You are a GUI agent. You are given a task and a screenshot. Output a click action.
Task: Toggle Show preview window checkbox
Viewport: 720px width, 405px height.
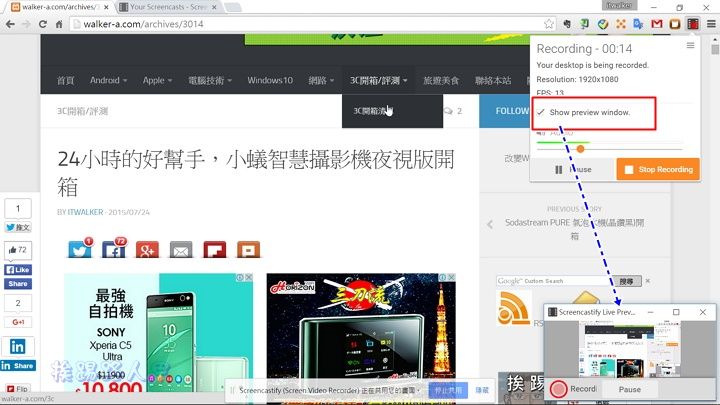[x=541, y=112]
